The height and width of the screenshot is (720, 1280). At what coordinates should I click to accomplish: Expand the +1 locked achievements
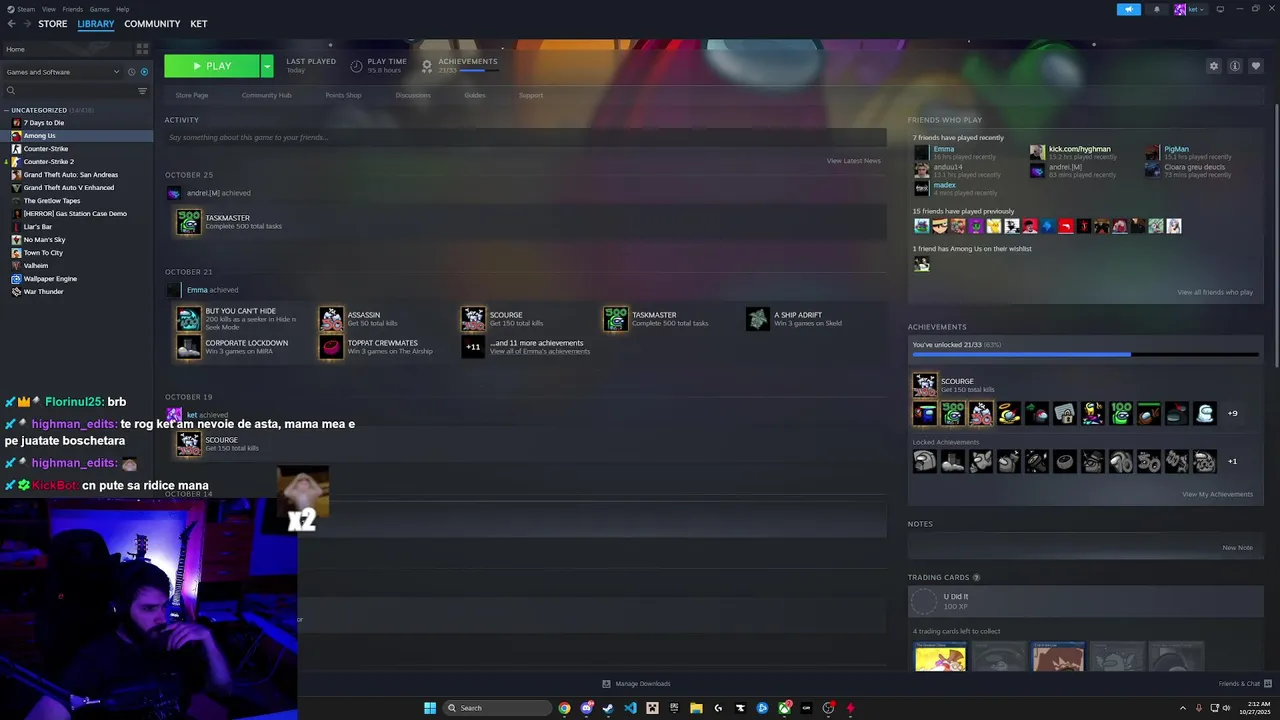pos(1232,461)
